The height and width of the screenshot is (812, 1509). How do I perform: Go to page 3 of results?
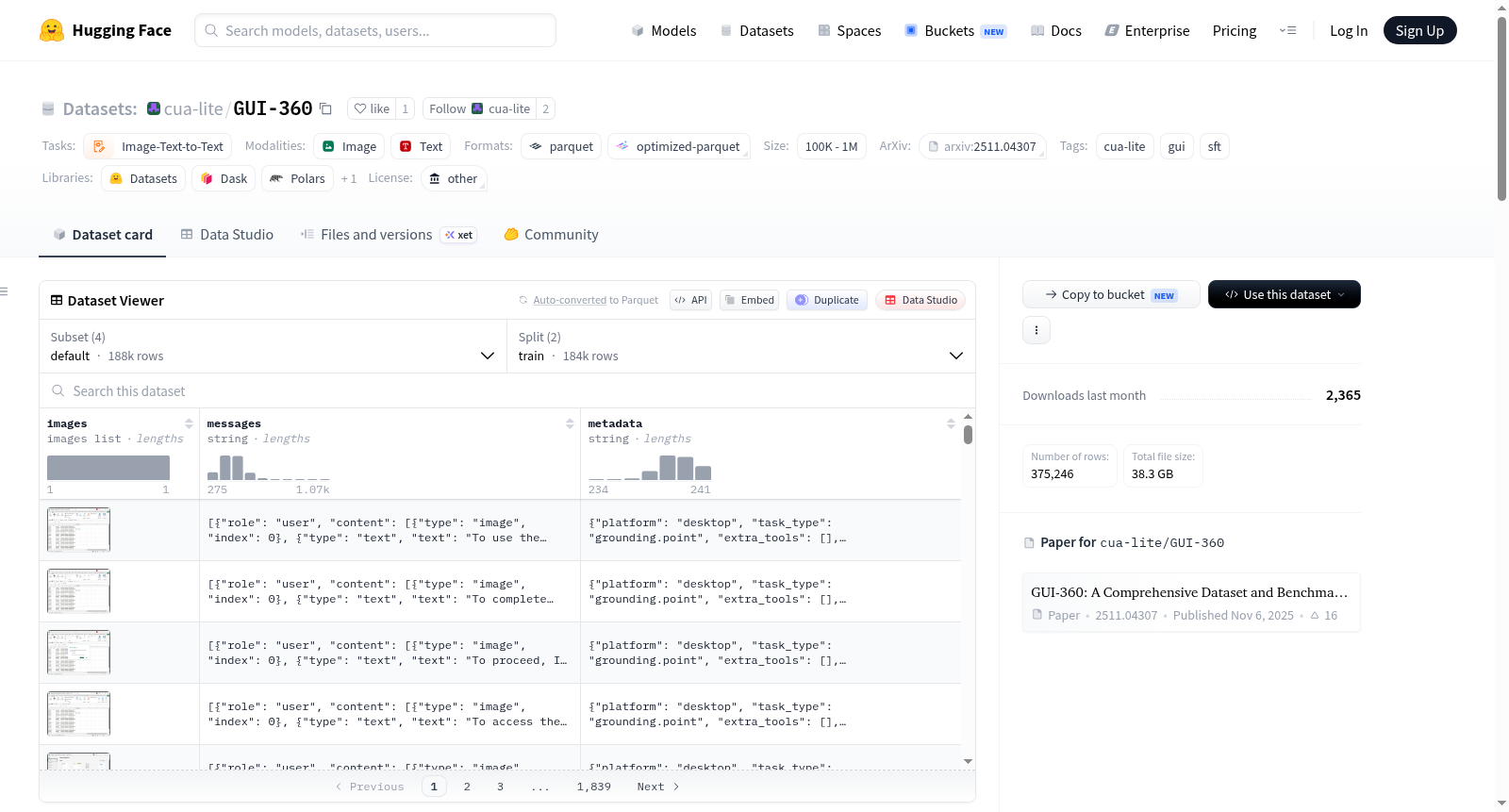[x=500, y=787]
